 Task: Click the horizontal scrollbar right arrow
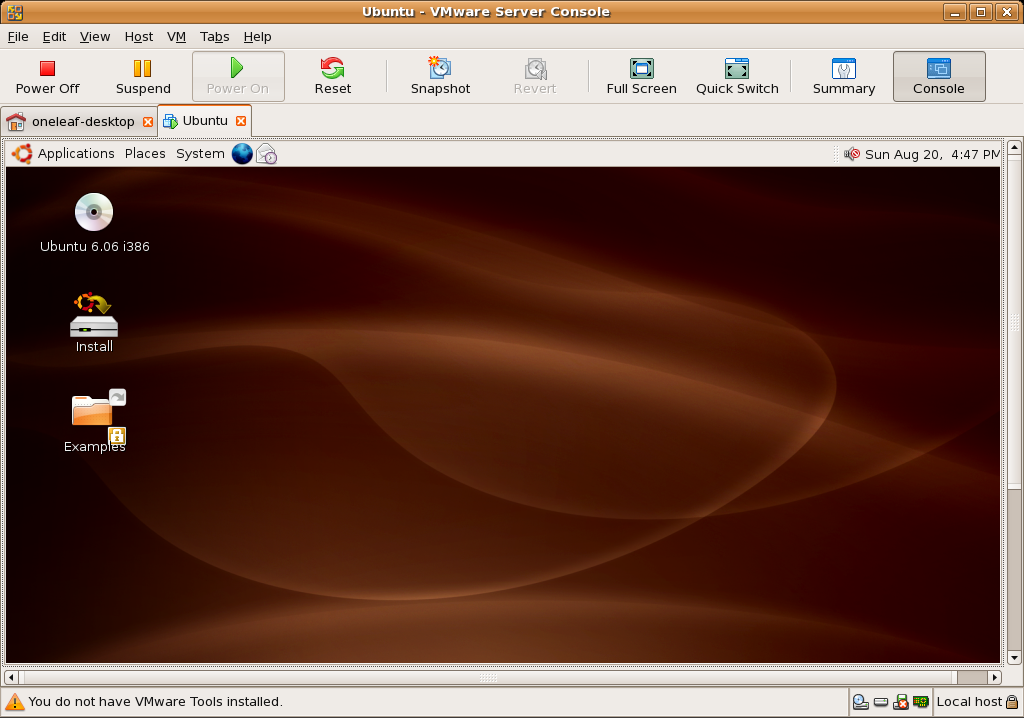coord(995,677)
